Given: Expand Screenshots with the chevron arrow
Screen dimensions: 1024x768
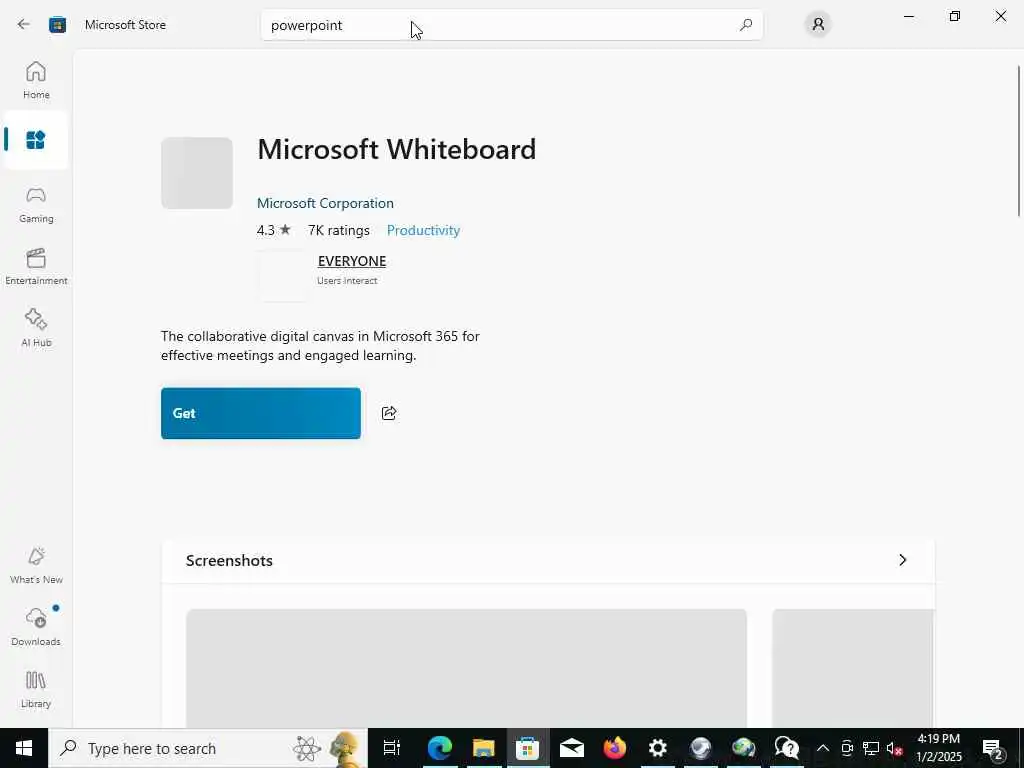Looking at the screenshot, I should [903, 560].
